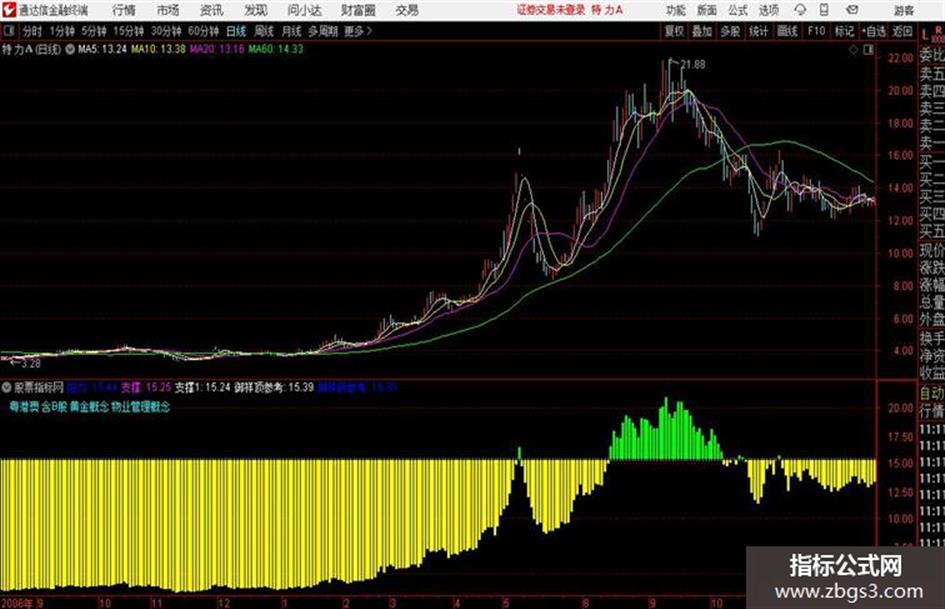The width and height of the screenshot is (945, 609).
Task: Open the F10 company info button
Action: (x=816, y=31)
